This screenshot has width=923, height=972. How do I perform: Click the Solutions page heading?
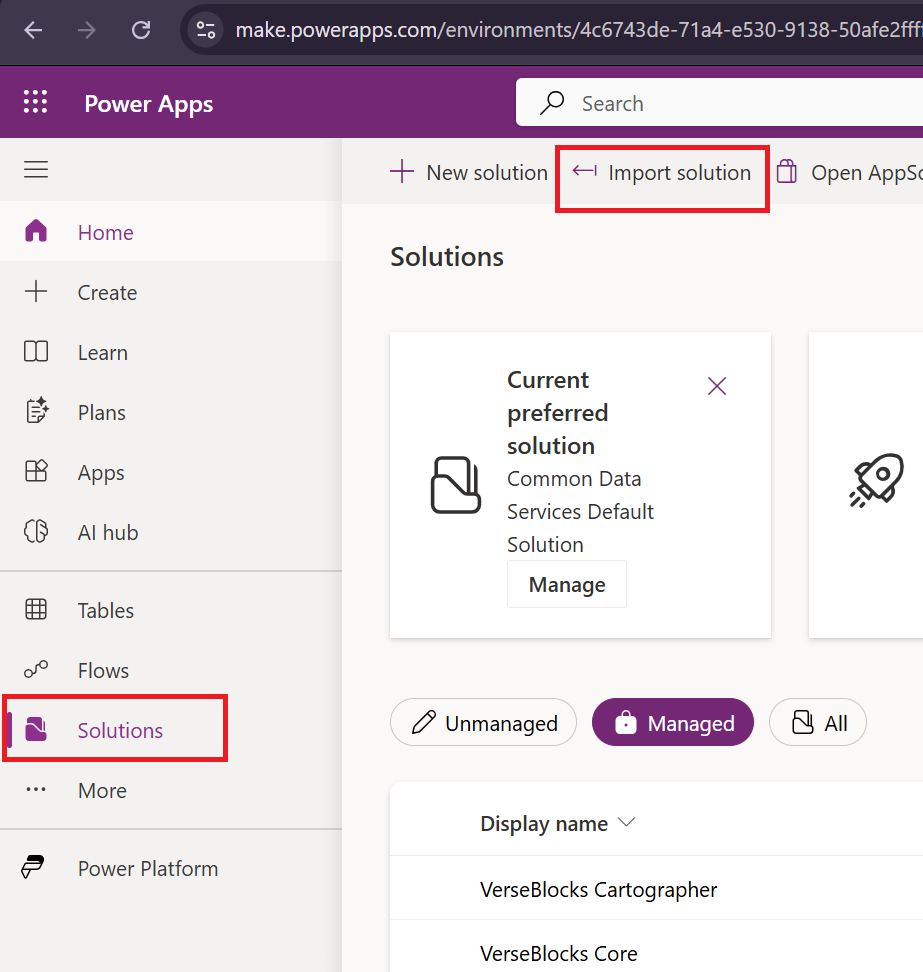point(447,257)
